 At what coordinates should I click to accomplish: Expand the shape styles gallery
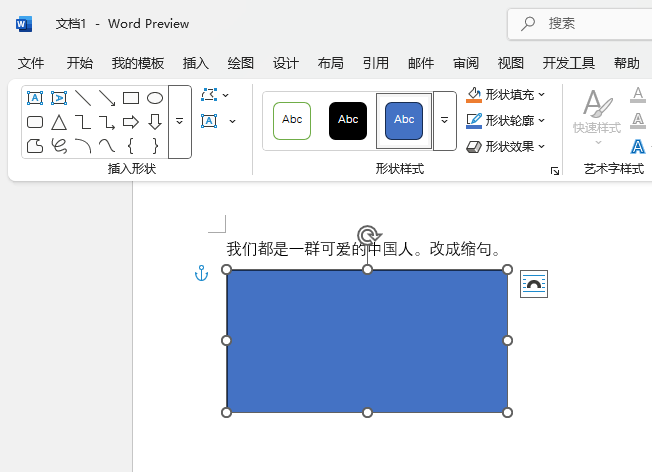[x=445, y=121]
